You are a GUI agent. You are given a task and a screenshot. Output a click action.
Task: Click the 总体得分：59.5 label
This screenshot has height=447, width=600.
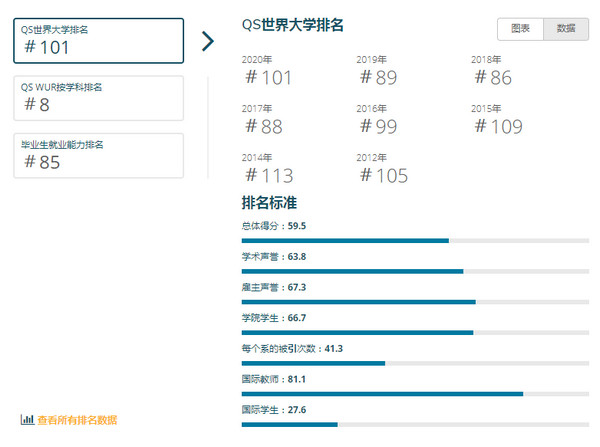[x=274, y=226]
